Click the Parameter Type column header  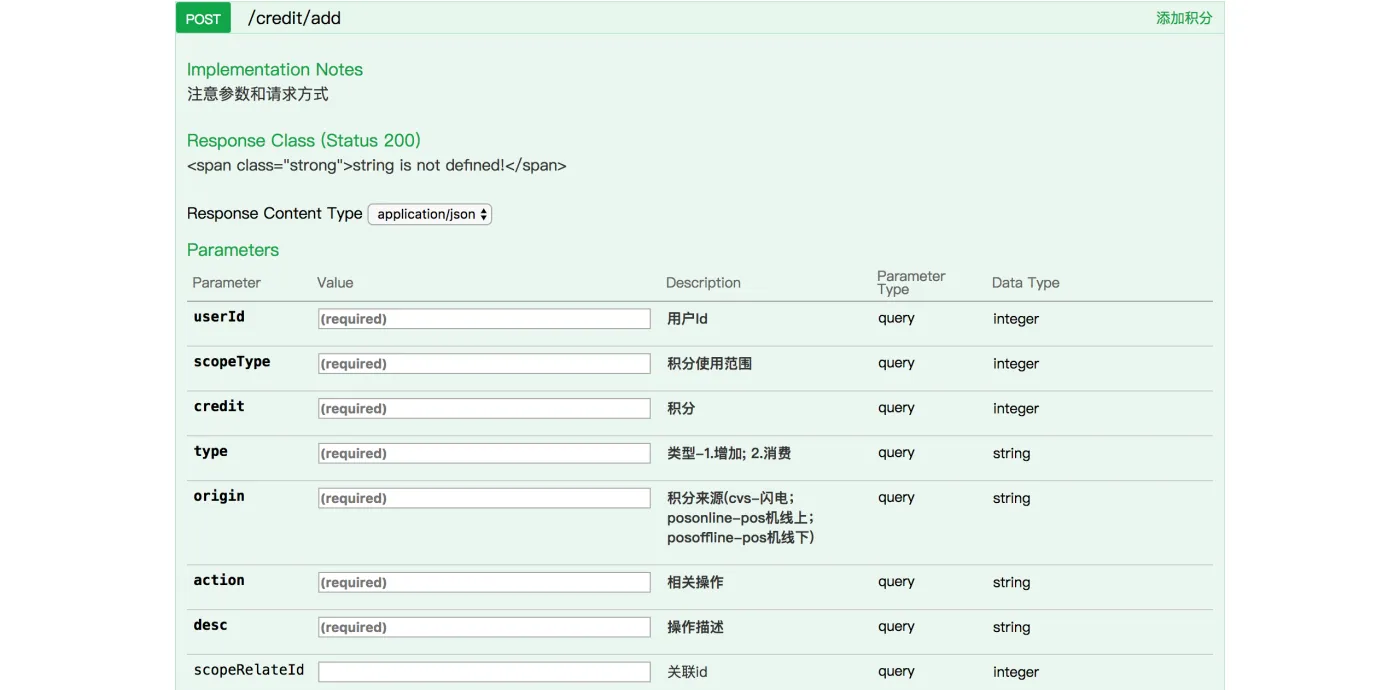(910, 282)
